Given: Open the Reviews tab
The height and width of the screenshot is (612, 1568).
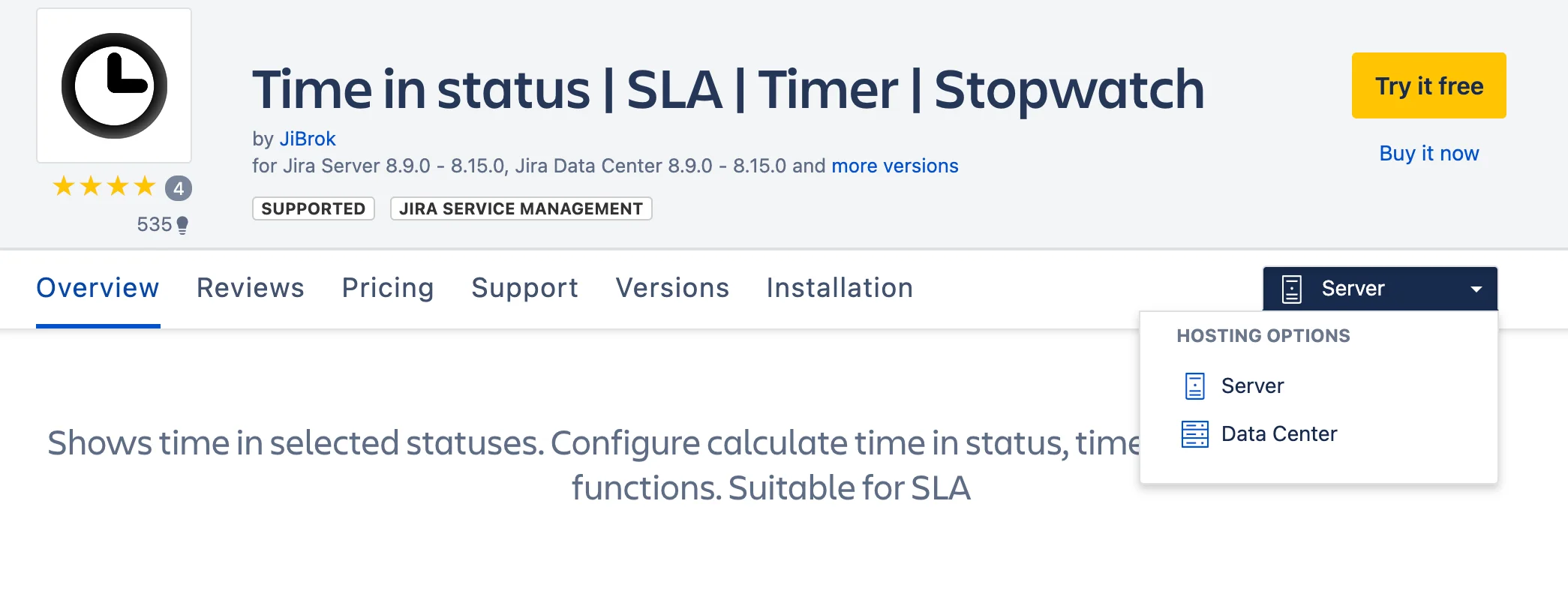Looking at the screenshot, I should point(251,288).
